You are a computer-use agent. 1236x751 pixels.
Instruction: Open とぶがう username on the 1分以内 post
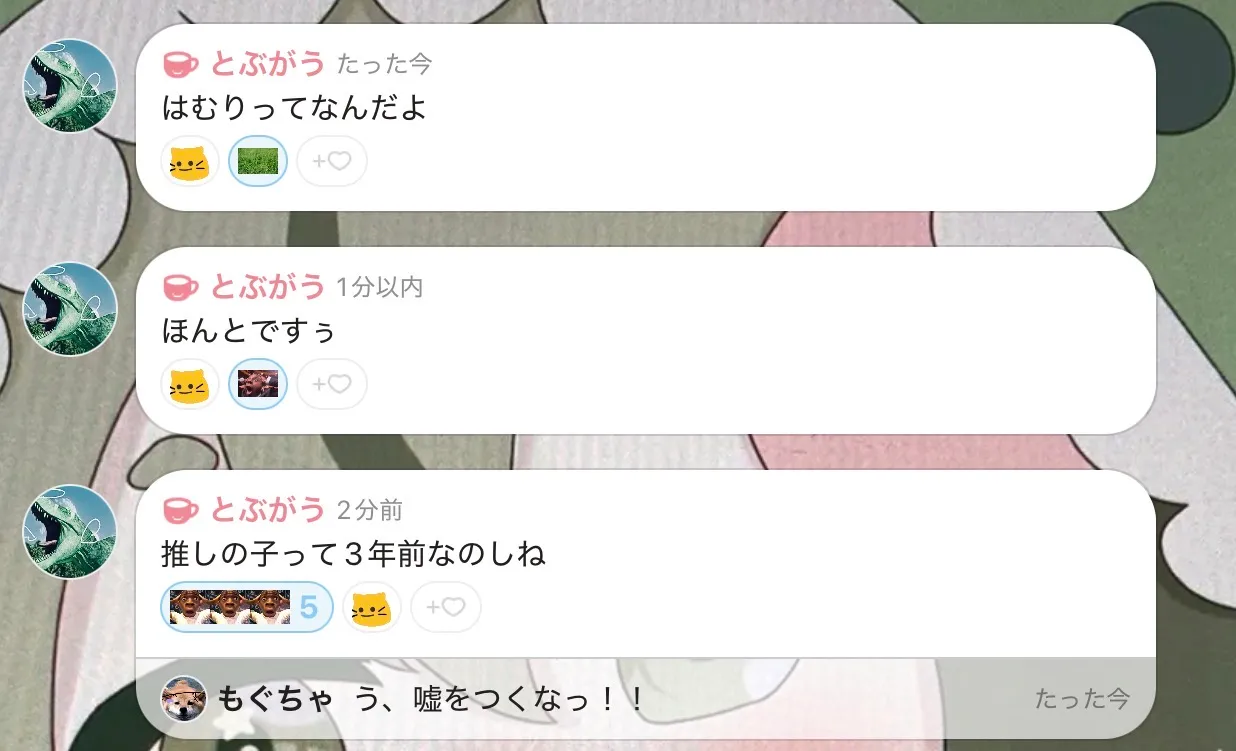pos(268,287)
